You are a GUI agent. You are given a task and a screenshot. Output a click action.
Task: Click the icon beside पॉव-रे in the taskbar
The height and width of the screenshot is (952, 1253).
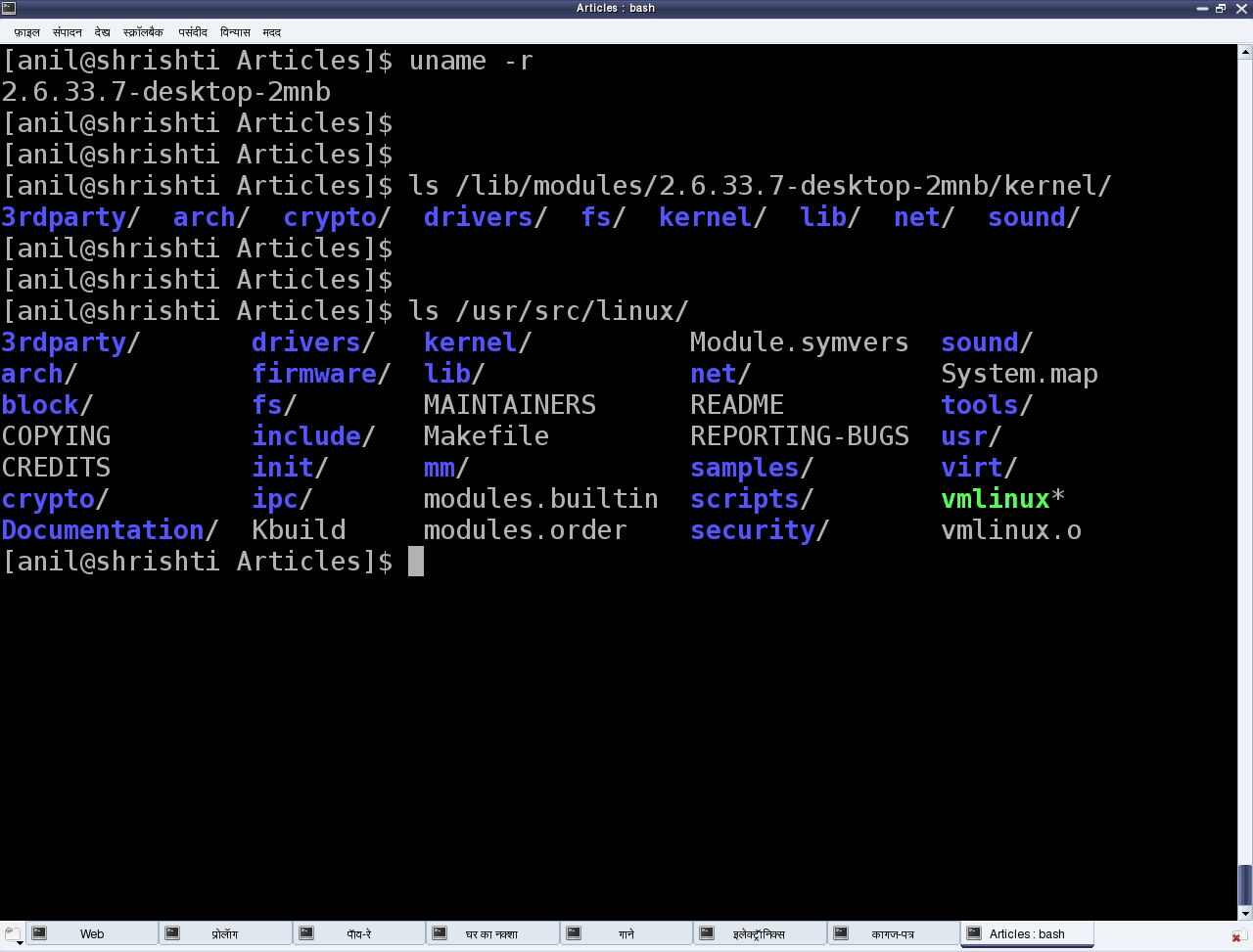coord(307,933)
